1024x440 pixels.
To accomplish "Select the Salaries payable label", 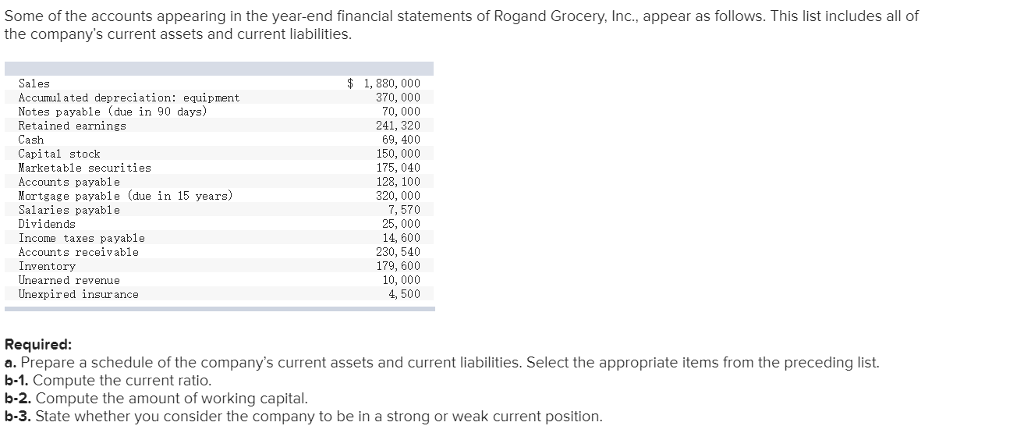I will pyautogui.click(x=69, y=210).
